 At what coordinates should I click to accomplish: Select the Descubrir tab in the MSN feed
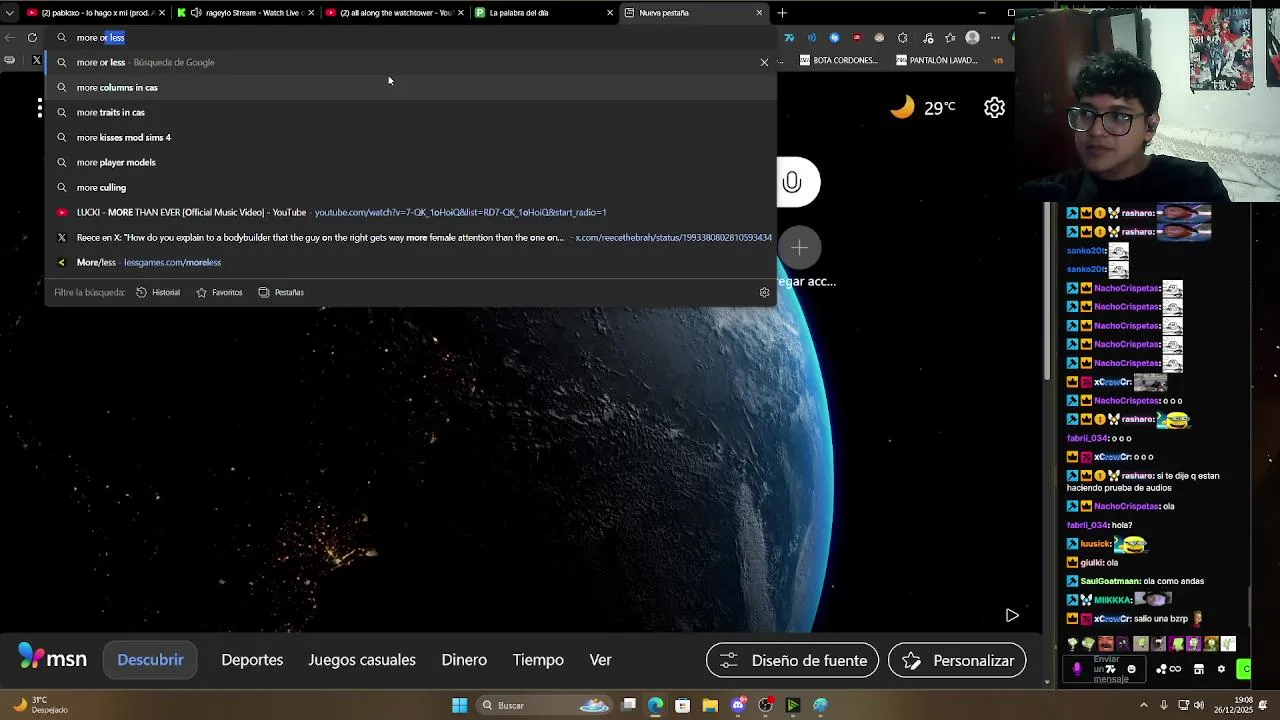tap(150, 660)
